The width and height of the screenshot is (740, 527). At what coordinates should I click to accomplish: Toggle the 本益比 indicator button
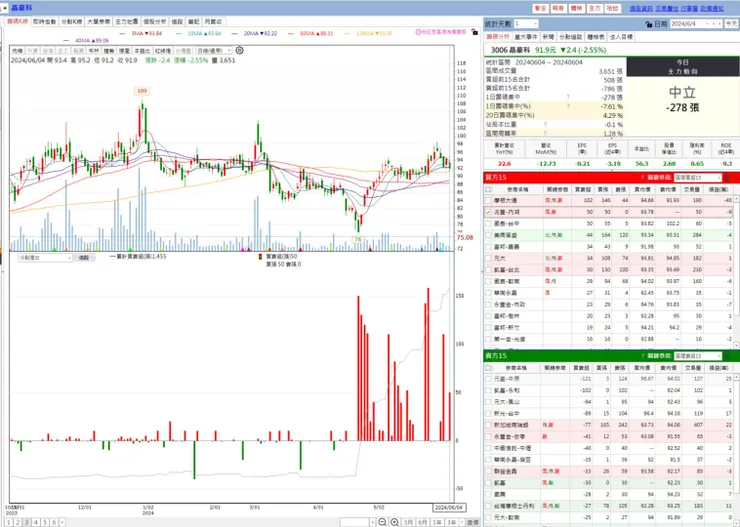click(x=142, y=50)
